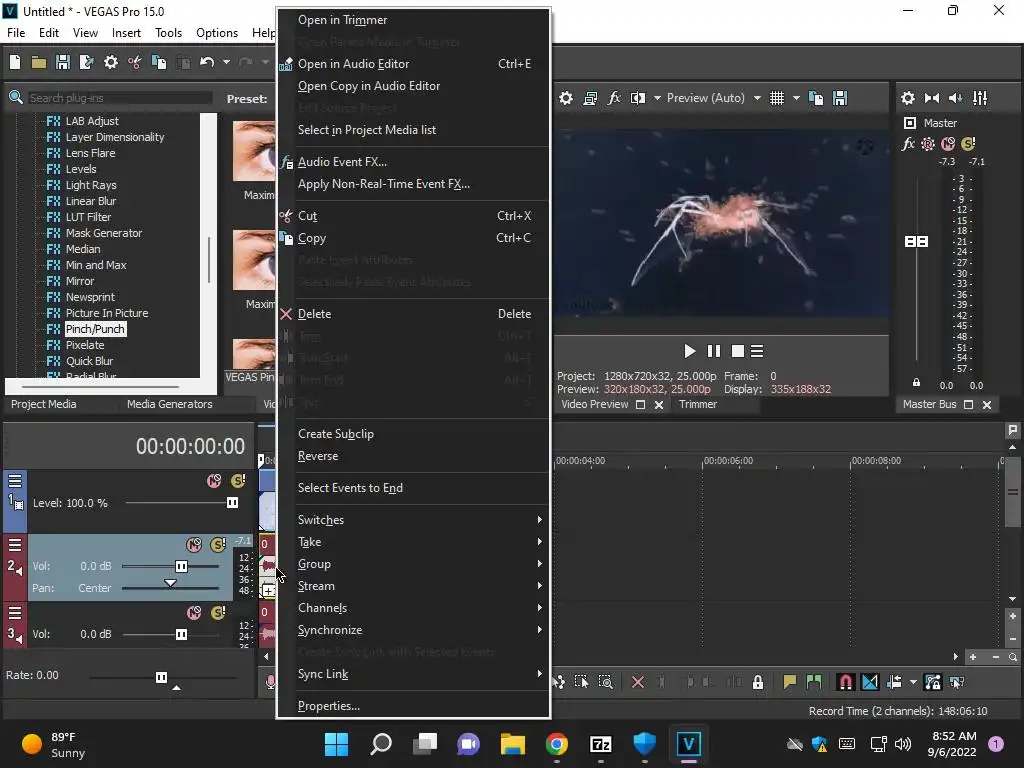Mute audio track 2
The image size is (1024, 768).
pos(194,545)
